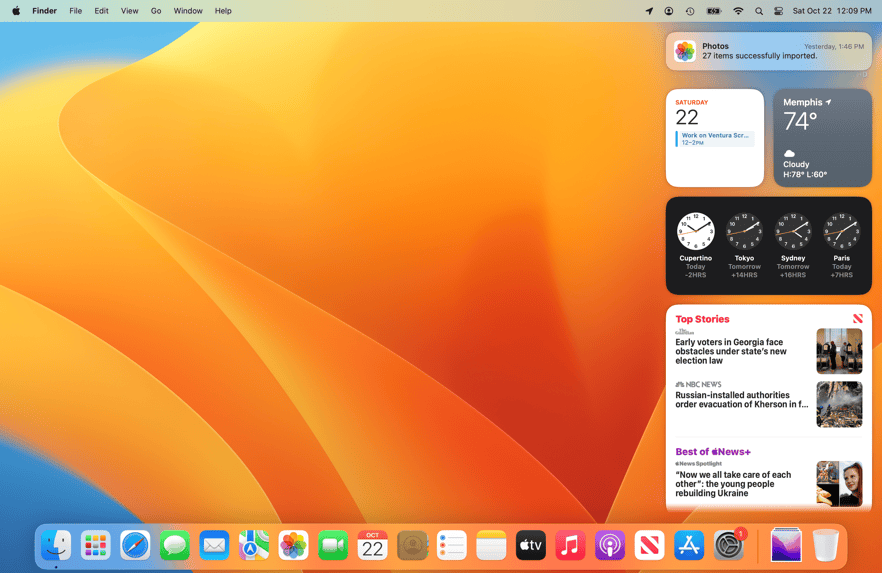Open Mail app in the Dock
This screenshot has height=573, width=882.
[x=214, y=545]
